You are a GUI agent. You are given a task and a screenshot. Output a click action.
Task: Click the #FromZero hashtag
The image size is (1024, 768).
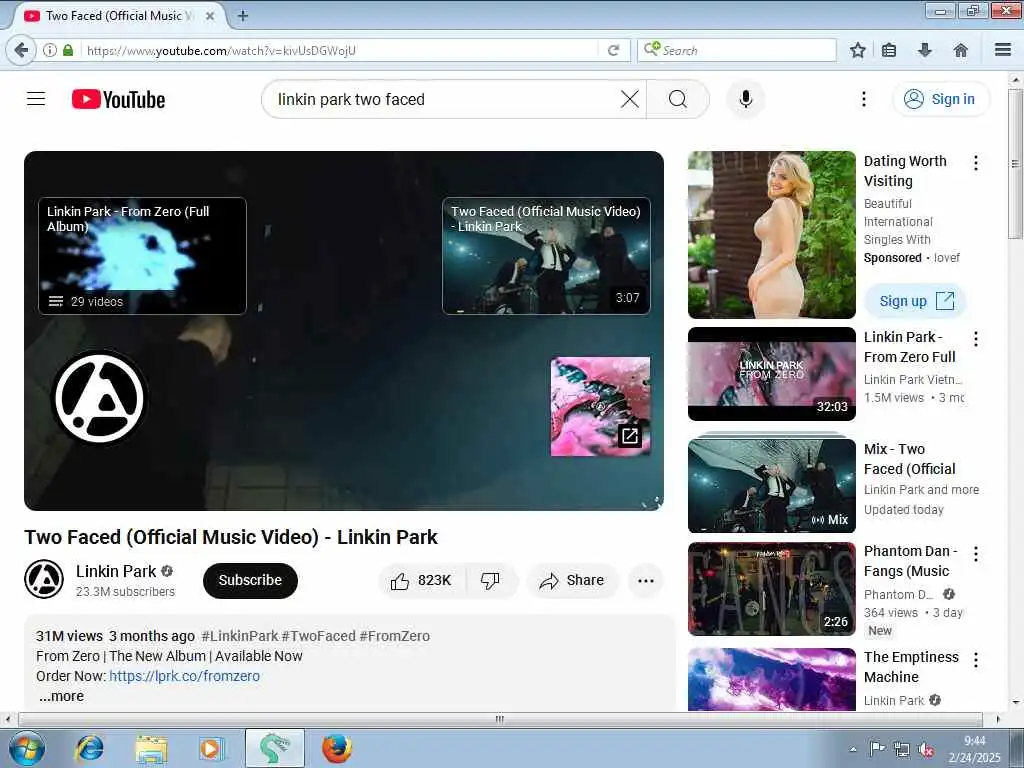coord(394,636)
